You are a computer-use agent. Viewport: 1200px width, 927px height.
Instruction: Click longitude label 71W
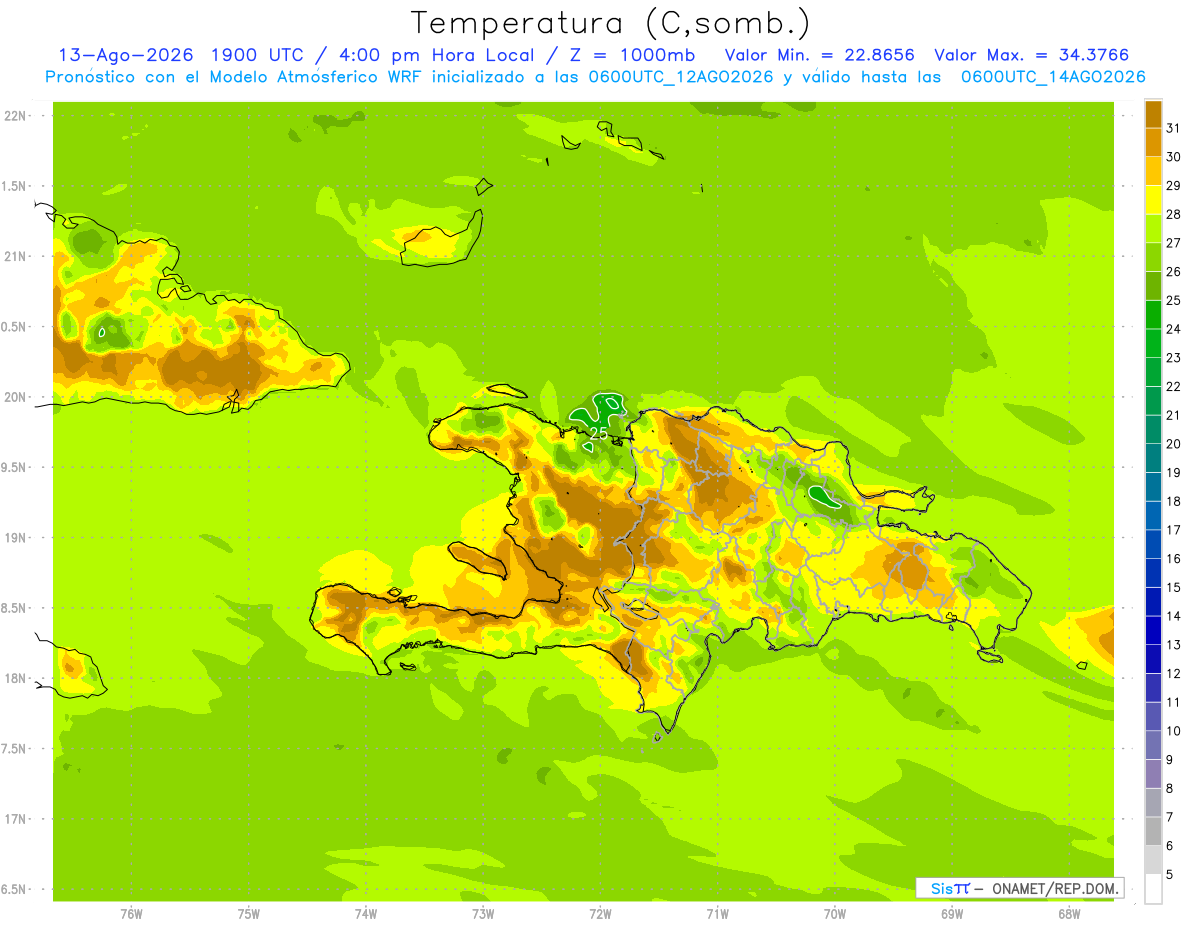(x=717, y=913)
